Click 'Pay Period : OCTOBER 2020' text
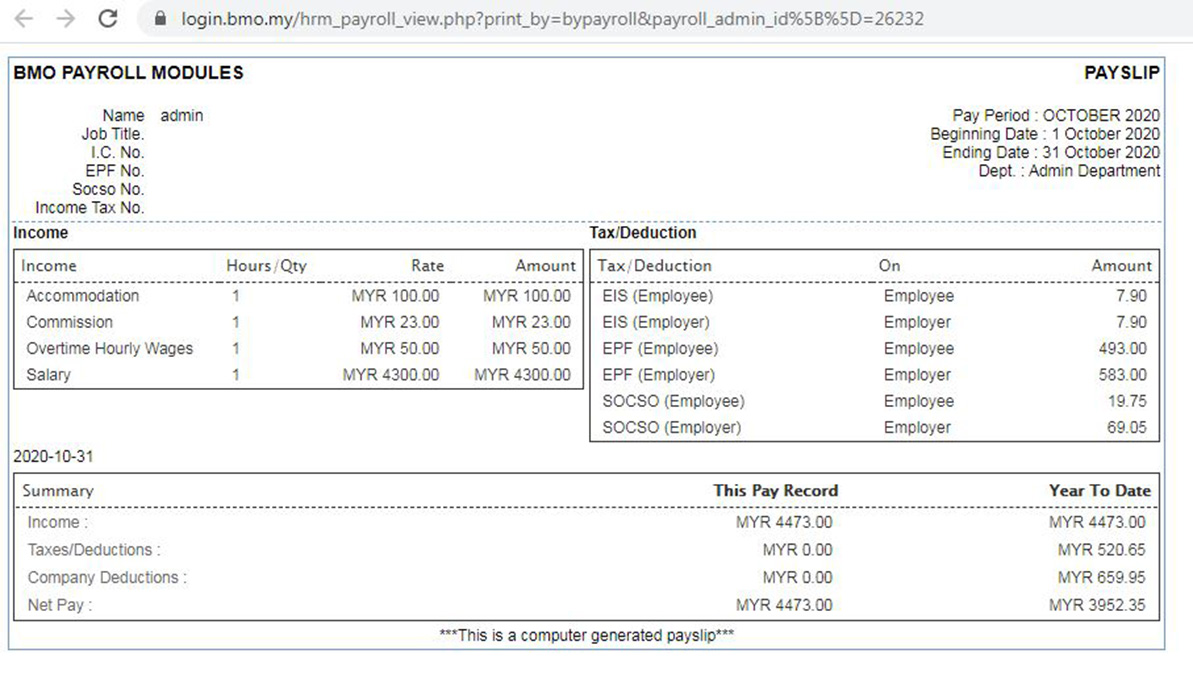Image resolution: width=1193 pixels, height=687 pixels. pos(1056,116)
